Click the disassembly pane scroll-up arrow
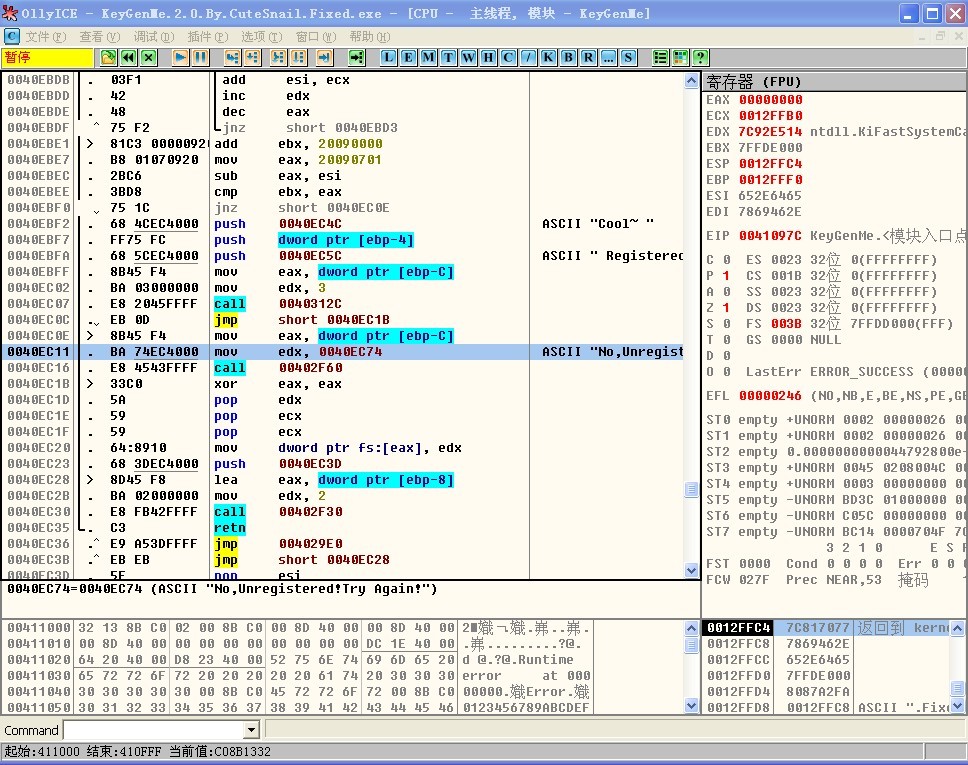Image resolution: width=968 pixels, height=765 pixels. (691, 81)
